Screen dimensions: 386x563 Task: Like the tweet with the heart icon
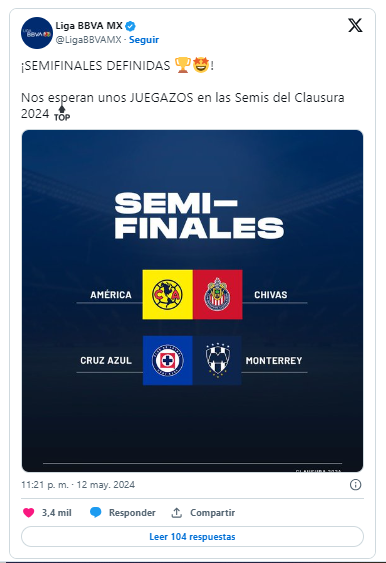pos(29,512)
